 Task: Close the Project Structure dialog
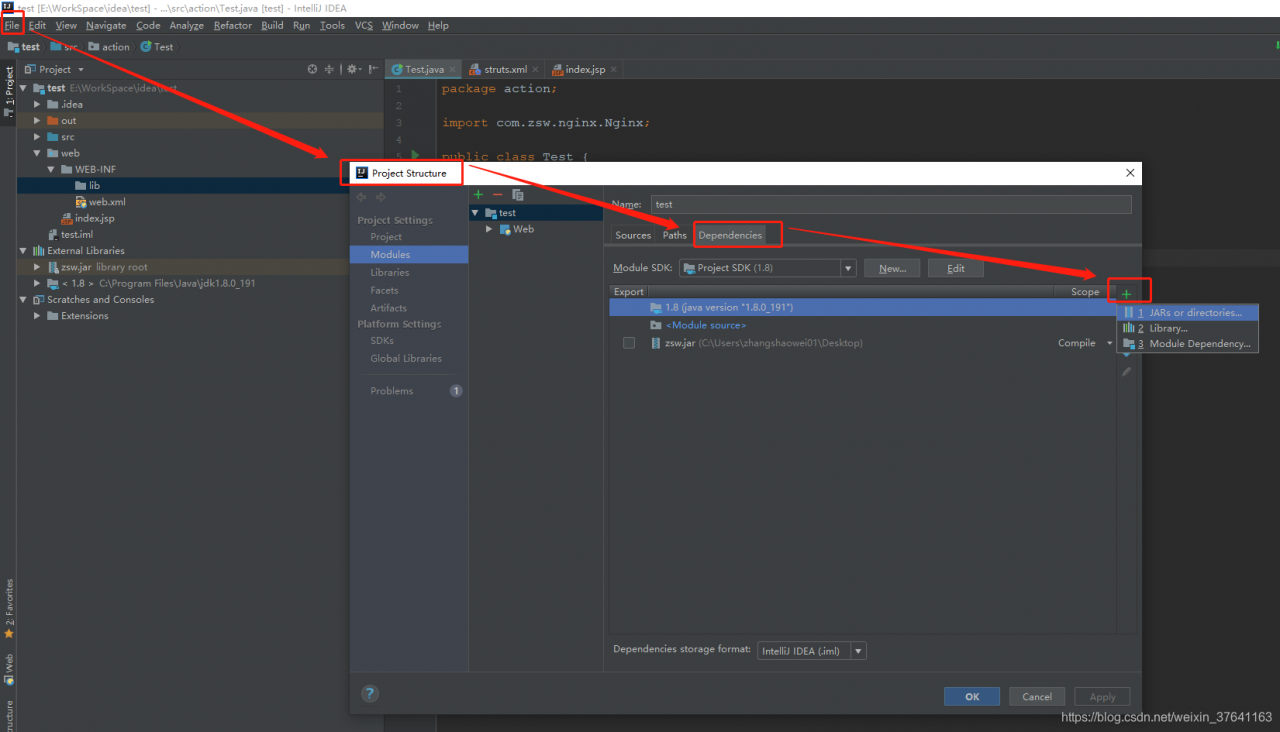(x=1130, y=173)
